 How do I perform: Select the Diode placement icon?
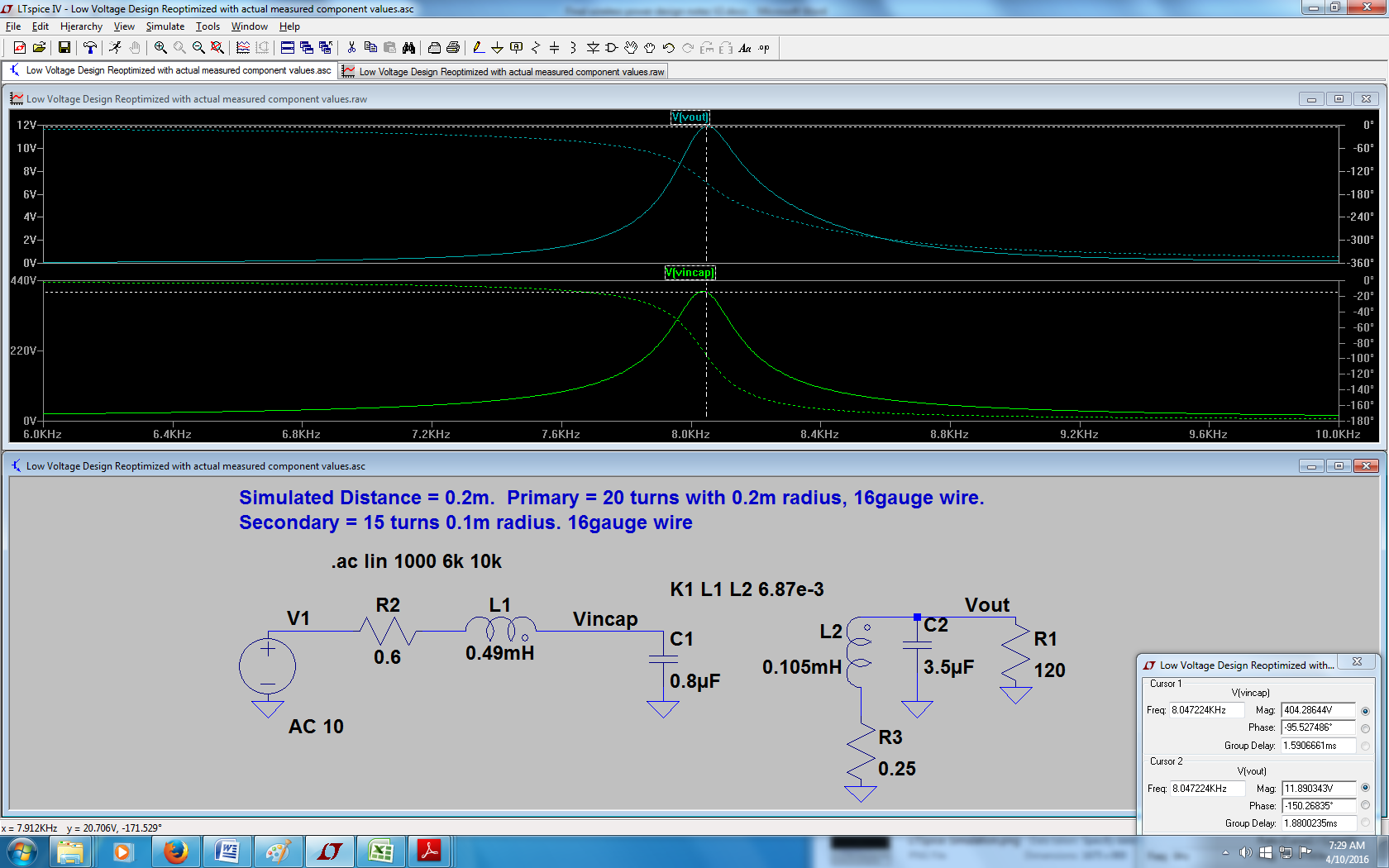coord(592,47)
